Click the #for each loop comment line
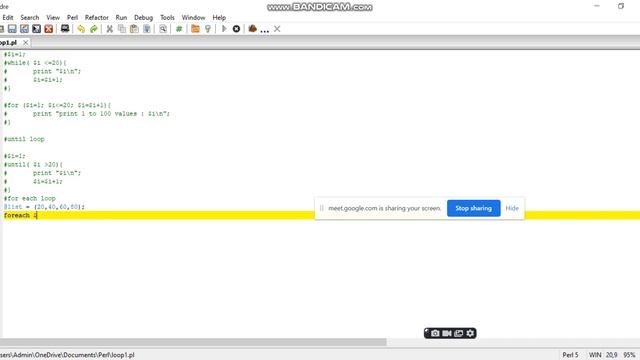This screenshot has width=640, height=360. tap(29, 198)
